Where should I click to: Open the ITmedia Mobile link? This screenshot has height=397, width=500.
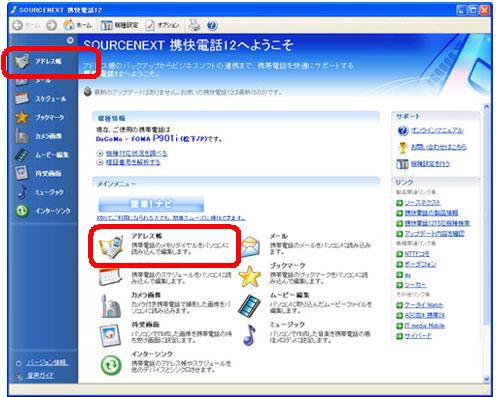(425, 326)
